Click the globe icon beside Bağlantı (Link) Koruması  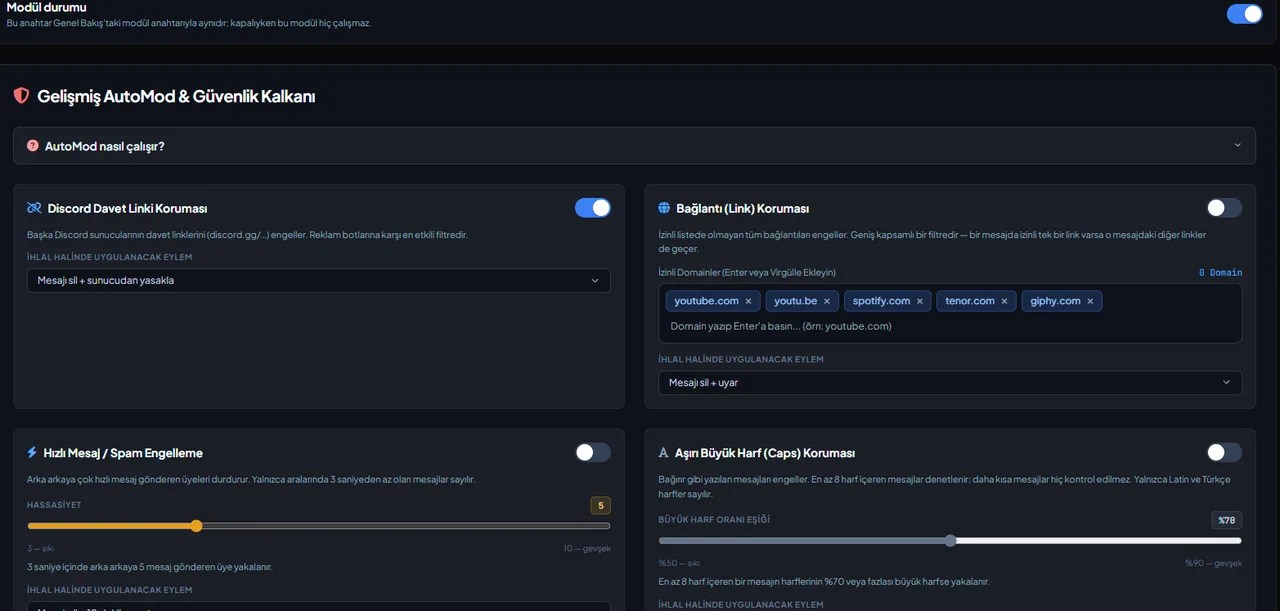[664, 208]
